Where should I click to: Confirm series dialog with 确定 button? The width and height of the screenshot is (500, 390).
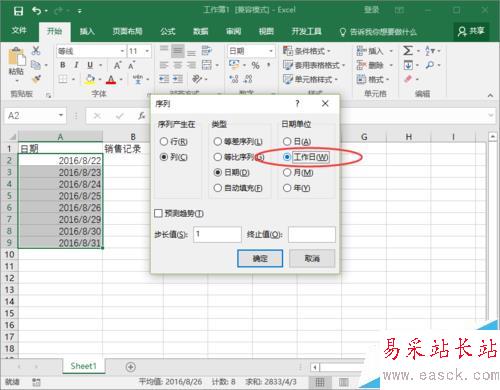260,258
